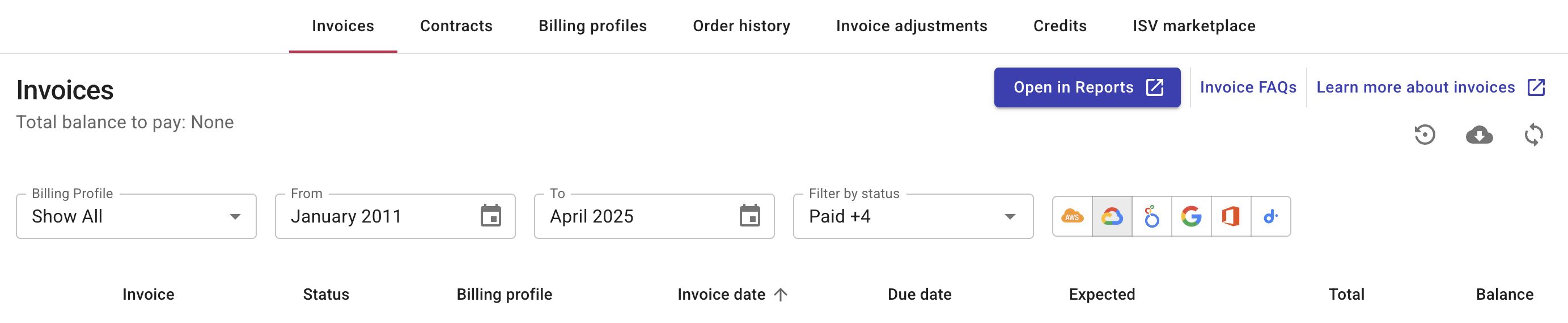Filter invoices by the blue 'd' logo
This screenshot has width=1568, height=323.
[1270, 216]
